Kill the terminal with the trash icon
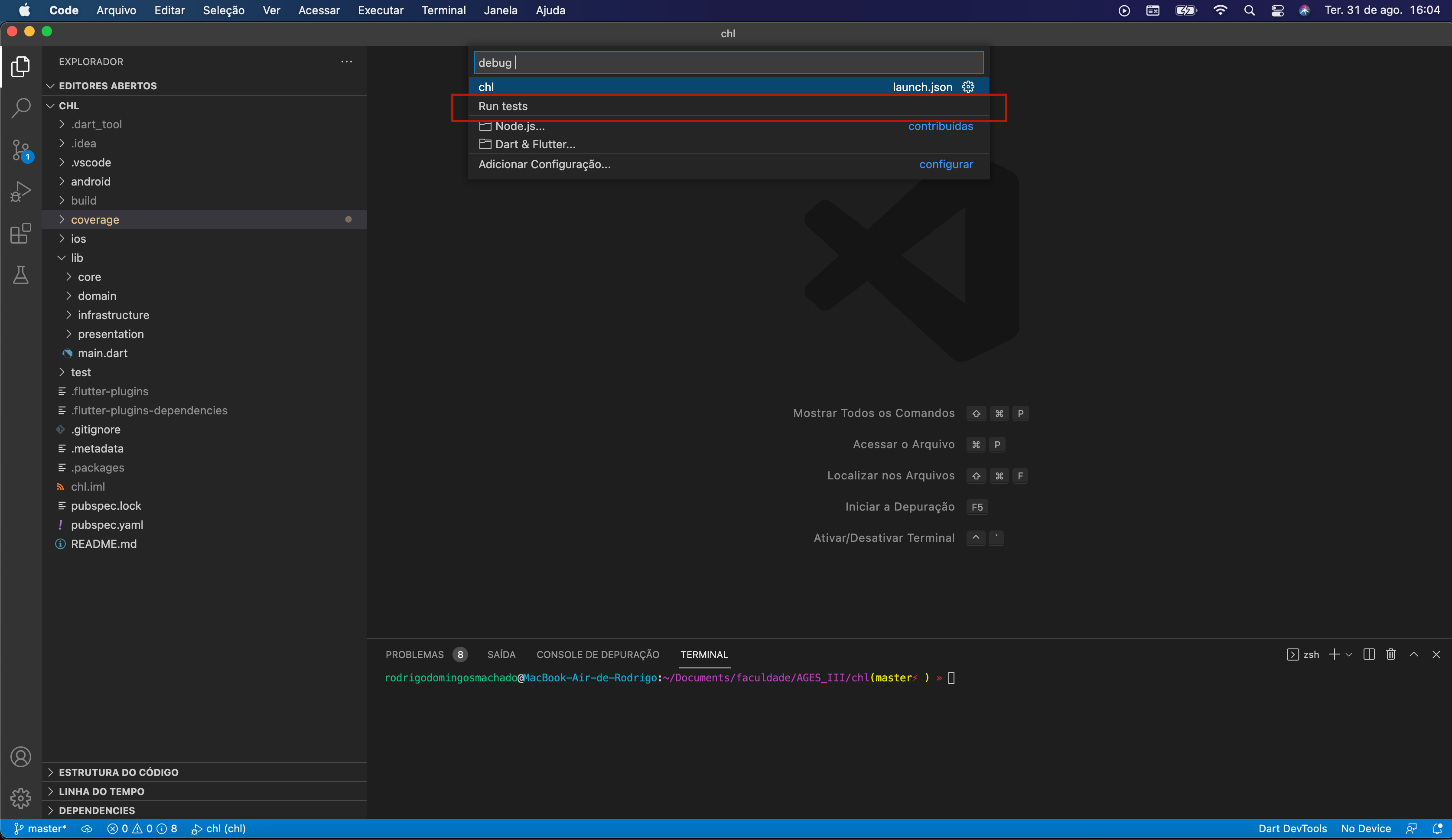The height and width of the screenshot is (840, 1452). coord(1391,654)
